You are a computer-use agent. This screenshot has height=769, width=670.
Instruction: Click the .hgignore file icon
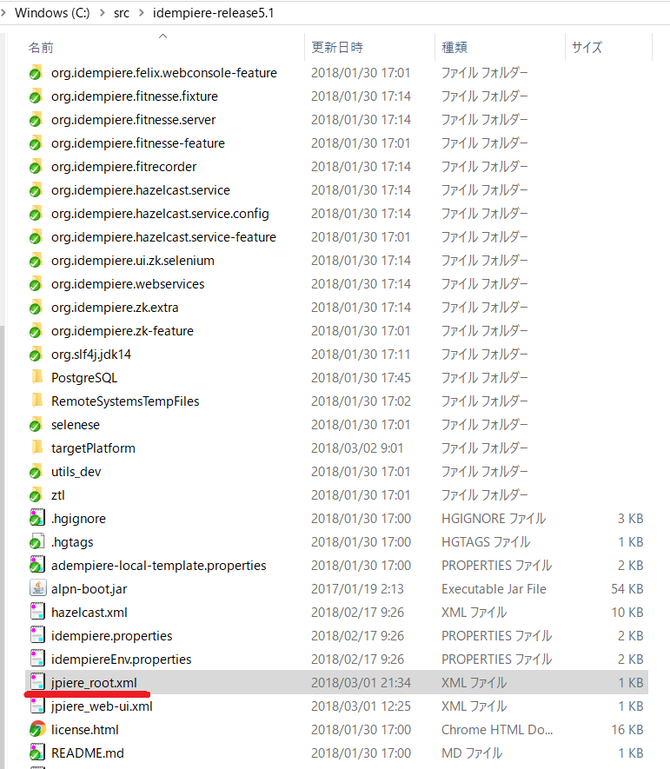pos(37,518)
